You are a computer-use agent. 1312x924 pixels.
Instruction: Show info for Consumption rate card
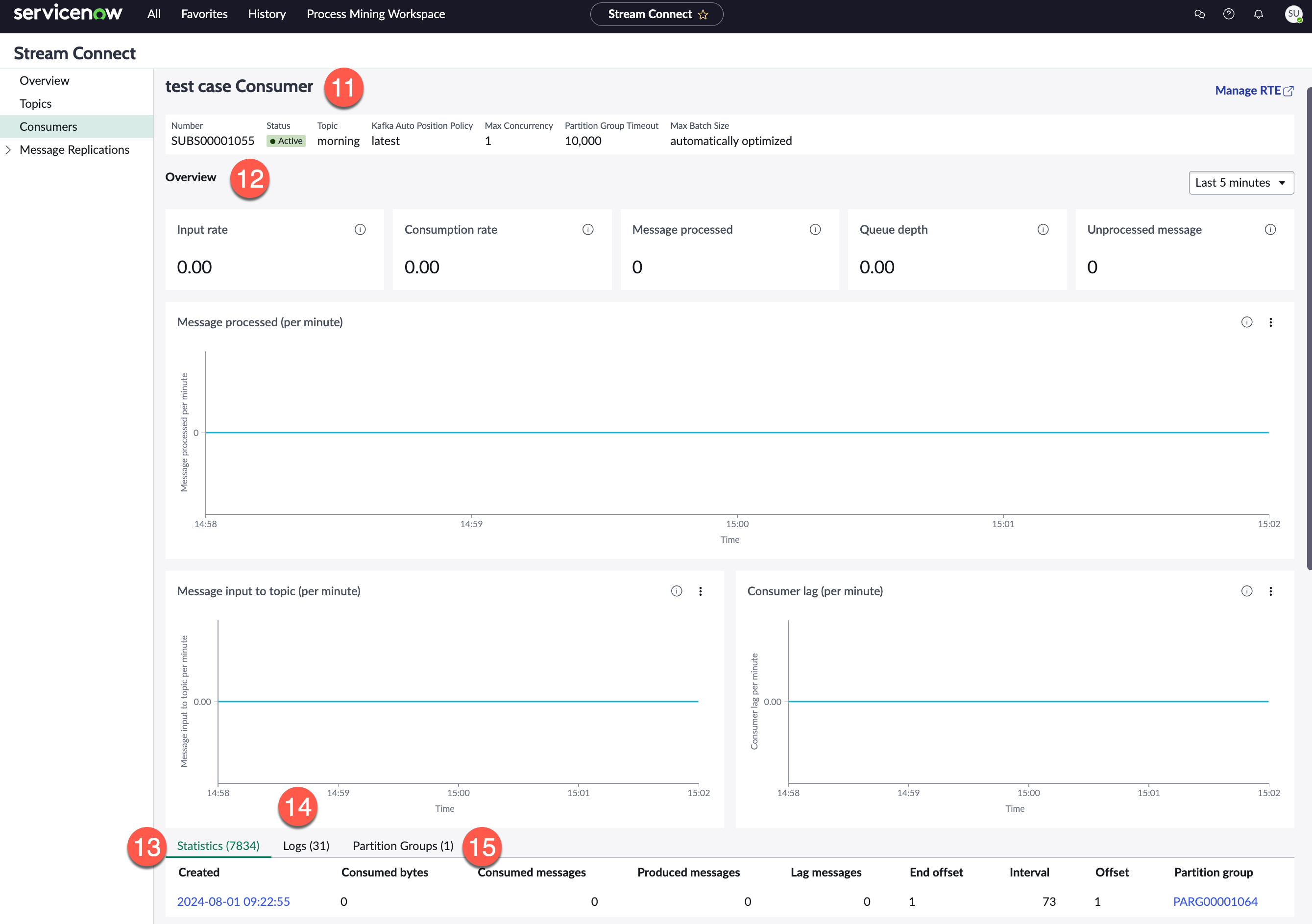[588, 230]
